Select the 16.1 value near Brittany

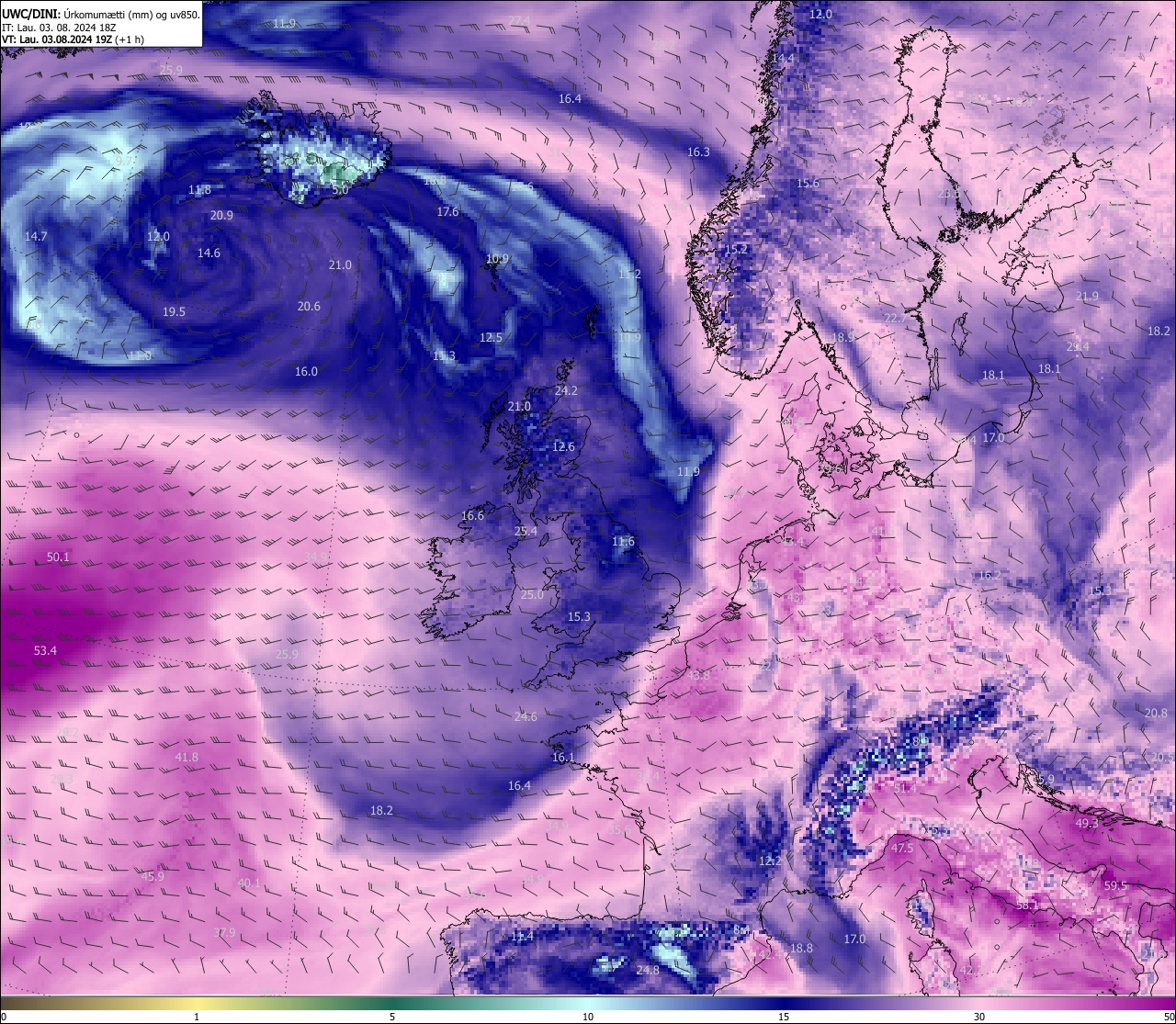pos(563,758)
